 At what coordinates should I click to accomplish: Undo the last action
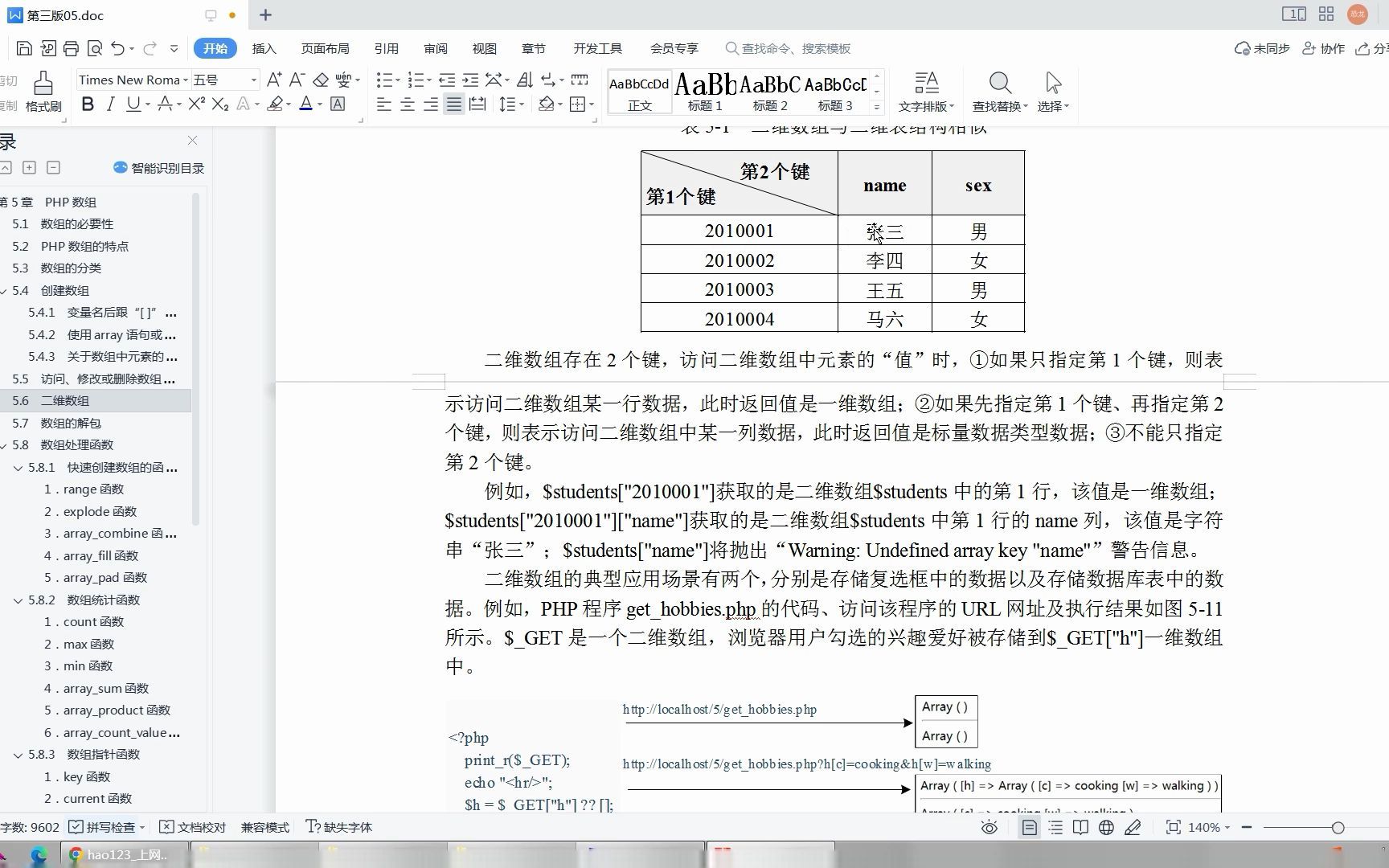pyautogui.click(x=118, y=48)
